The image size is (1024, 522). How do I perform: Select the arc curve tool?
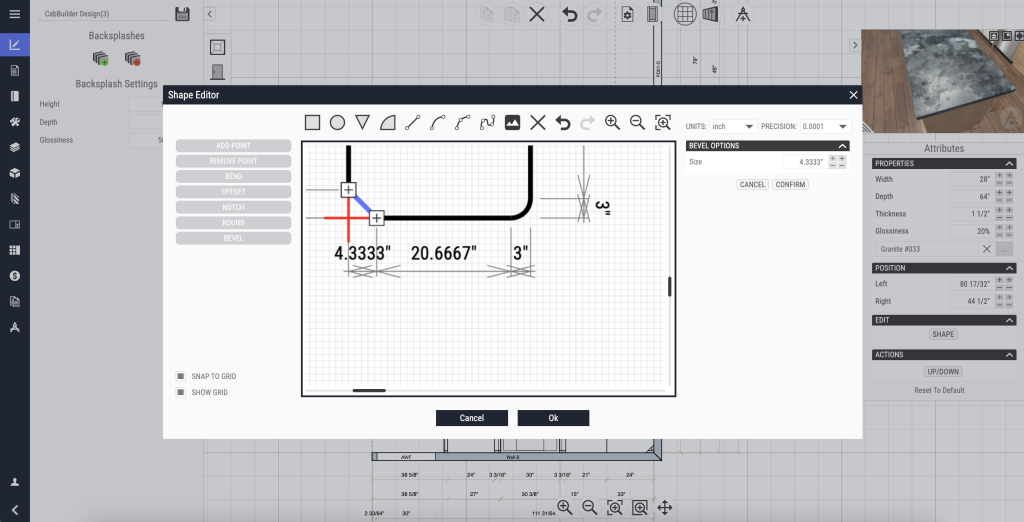(438, 122)
